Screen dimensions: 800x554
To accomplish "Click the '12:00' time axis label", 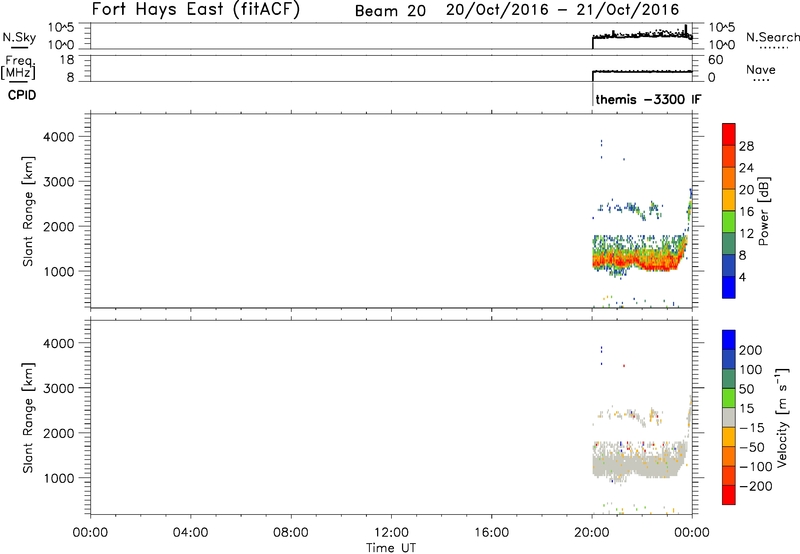I will click(391, 533).
